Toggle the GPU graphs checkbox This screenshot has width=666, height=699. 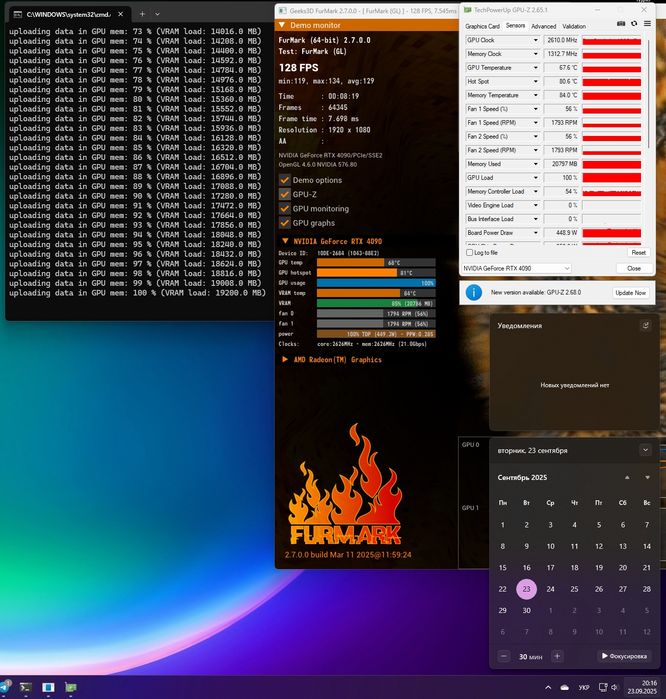tap(284, 223)
